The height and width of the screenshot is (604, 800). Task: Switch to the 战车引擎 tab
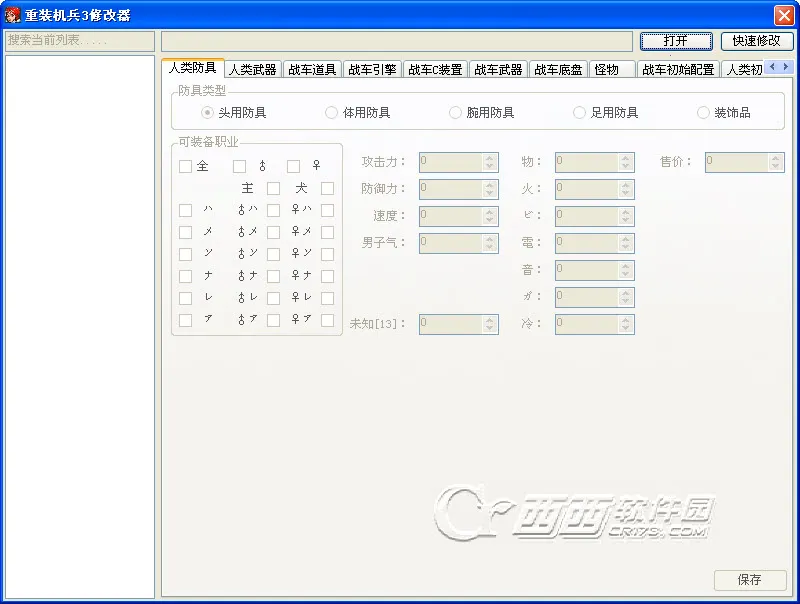371,68
